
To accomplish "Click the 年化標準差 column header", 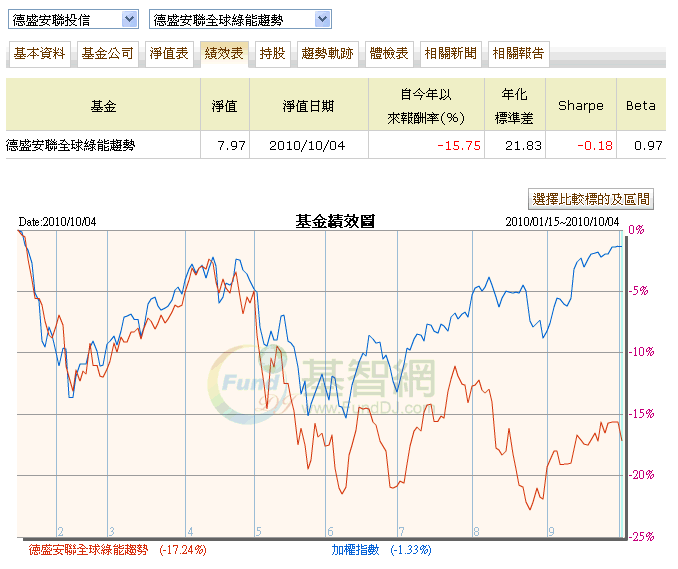I will [514, 106].
